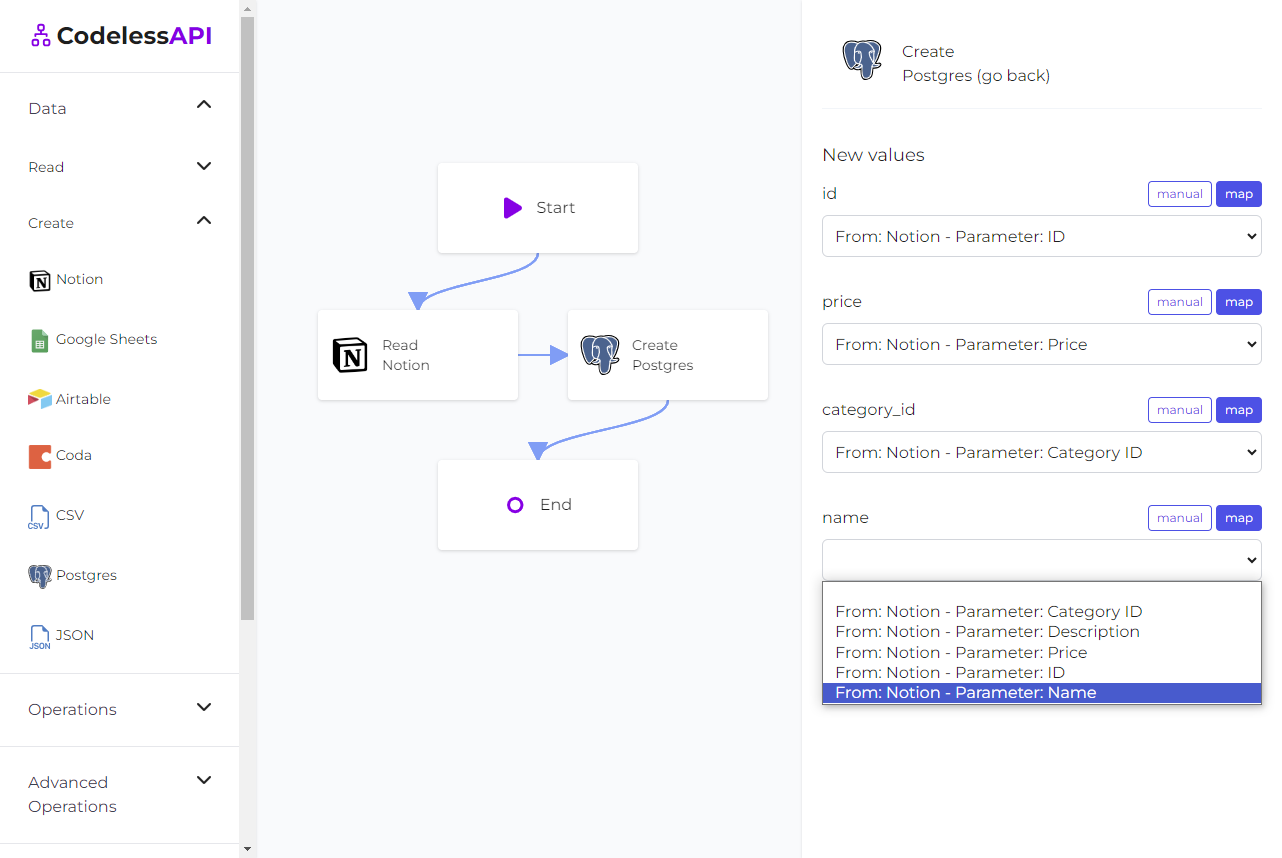Choose Name option in open list

point(1042,693)
